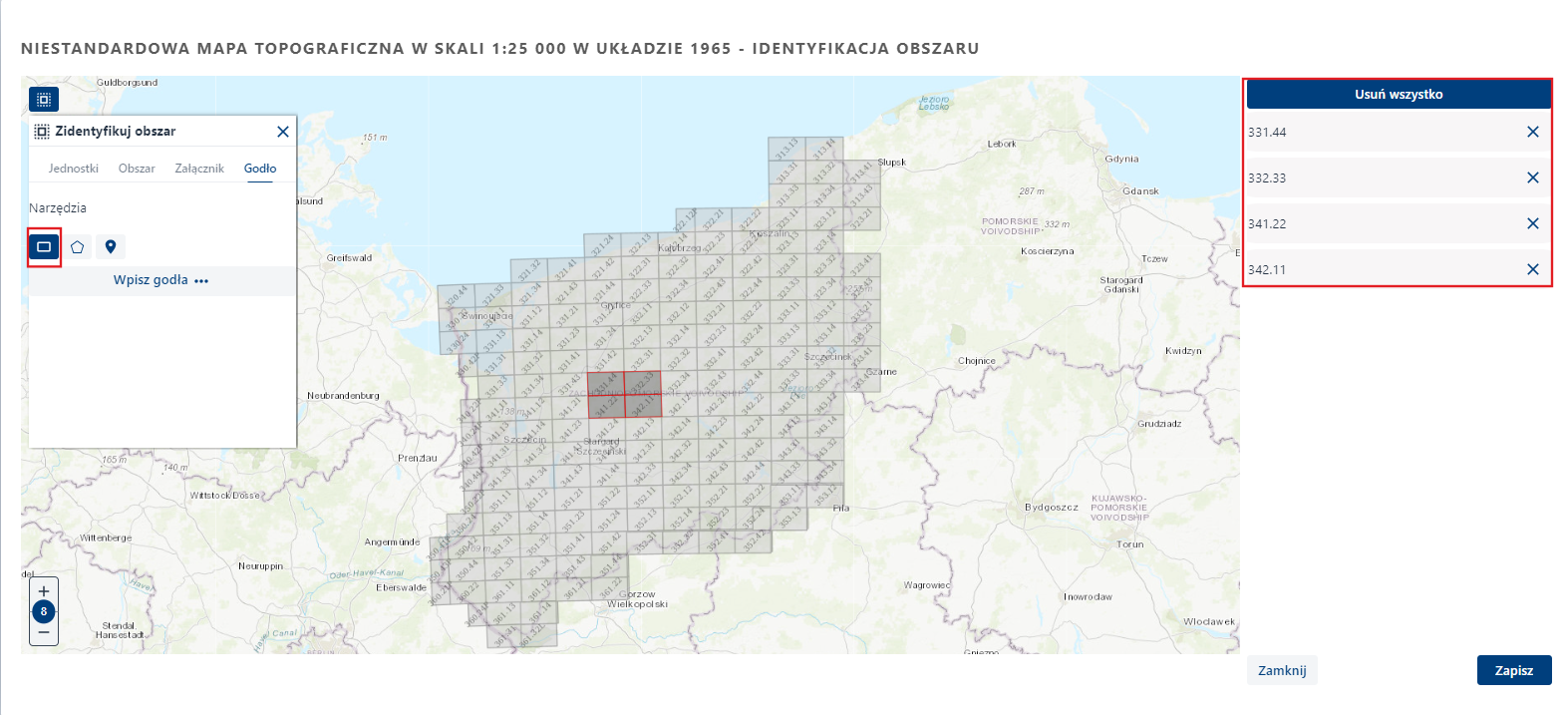Click Gorzow Wielkopolski label on map
This screenshot has height=715, width=1568.
pyautogui.click(x=638, y=598)
